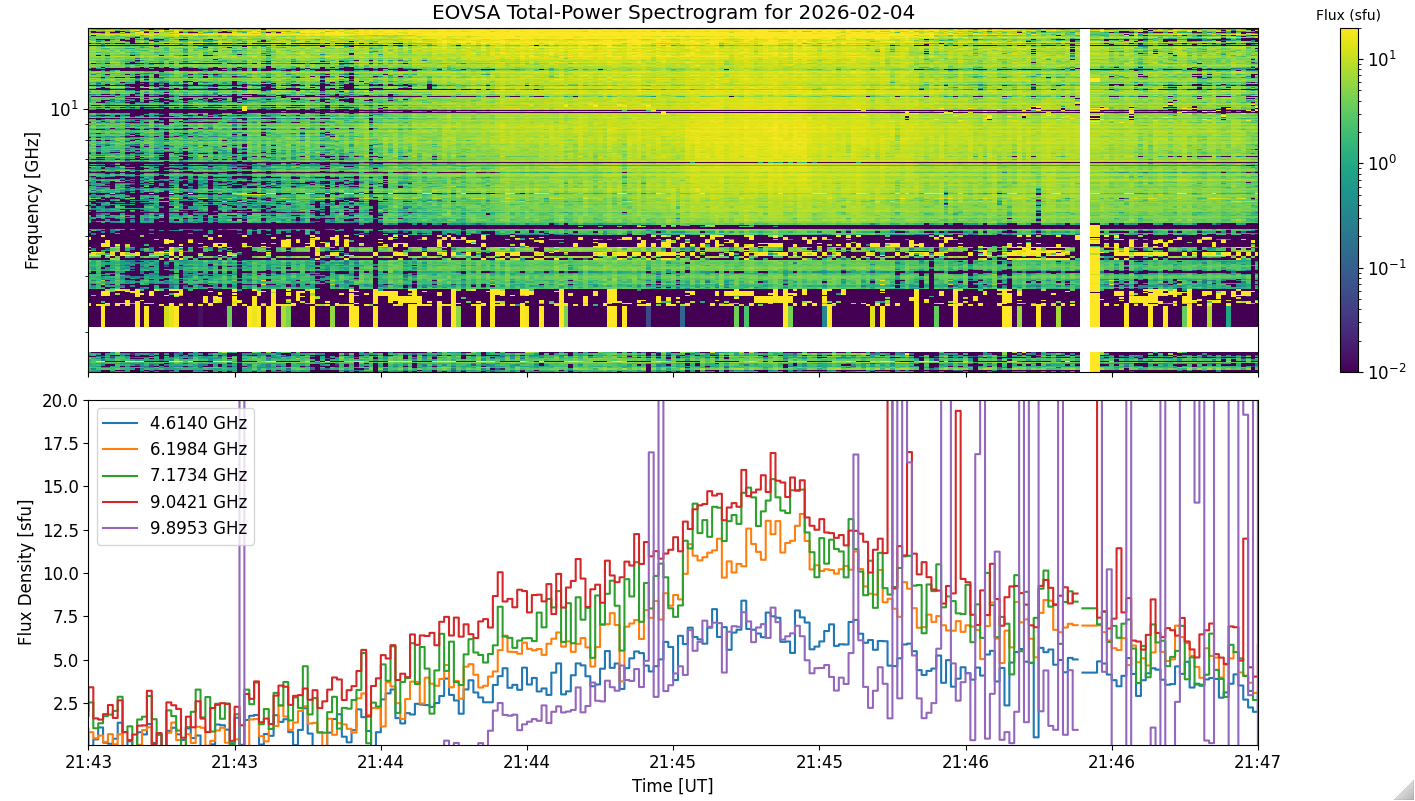
Task: Click the Flux Density [sfu] axis label
Action: point(25,573)
